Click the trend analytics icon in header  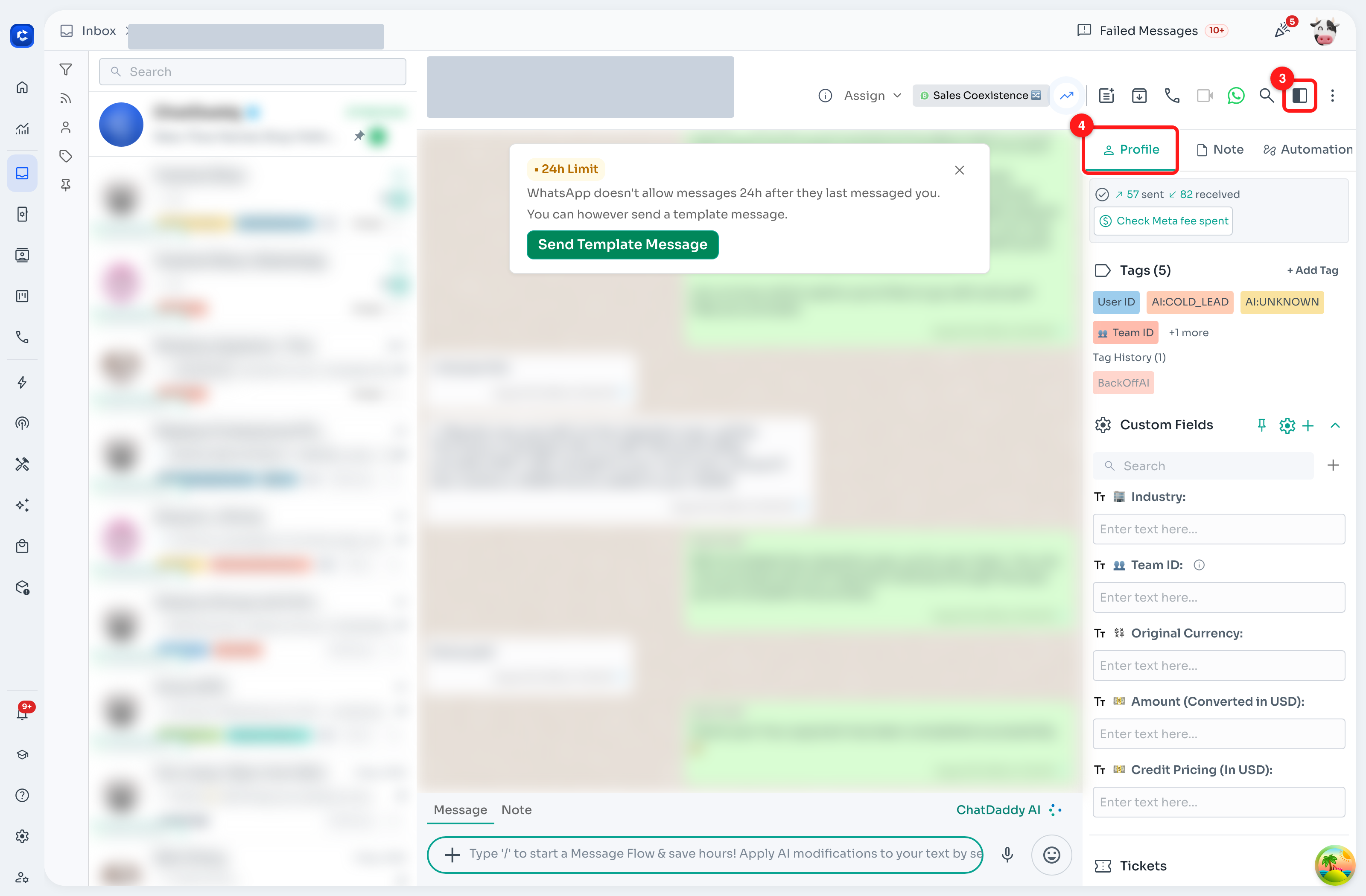click(x=1066, y=95)
